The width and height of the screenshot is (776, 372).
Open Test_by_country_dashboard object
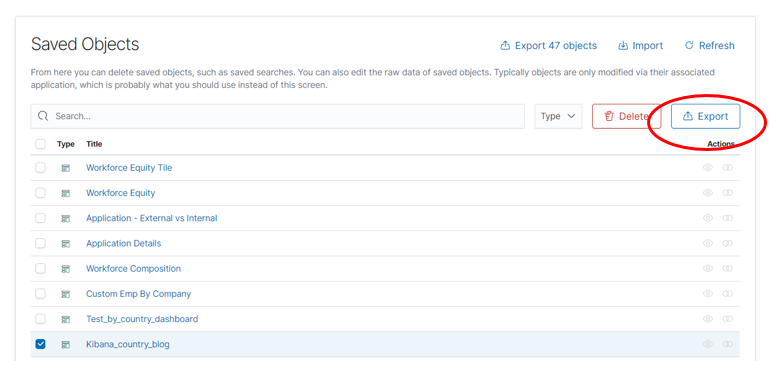coord(142,319)
